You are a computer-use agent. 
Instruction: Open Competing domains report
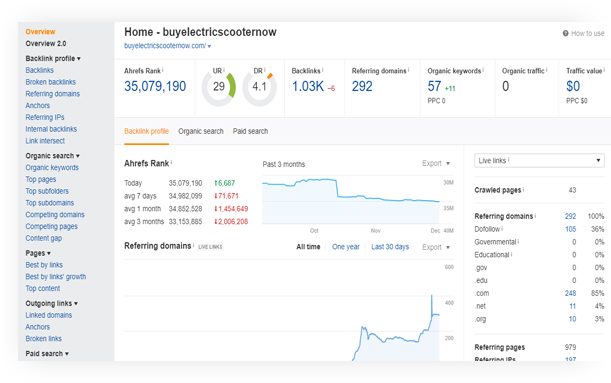[x=55, y=214]
